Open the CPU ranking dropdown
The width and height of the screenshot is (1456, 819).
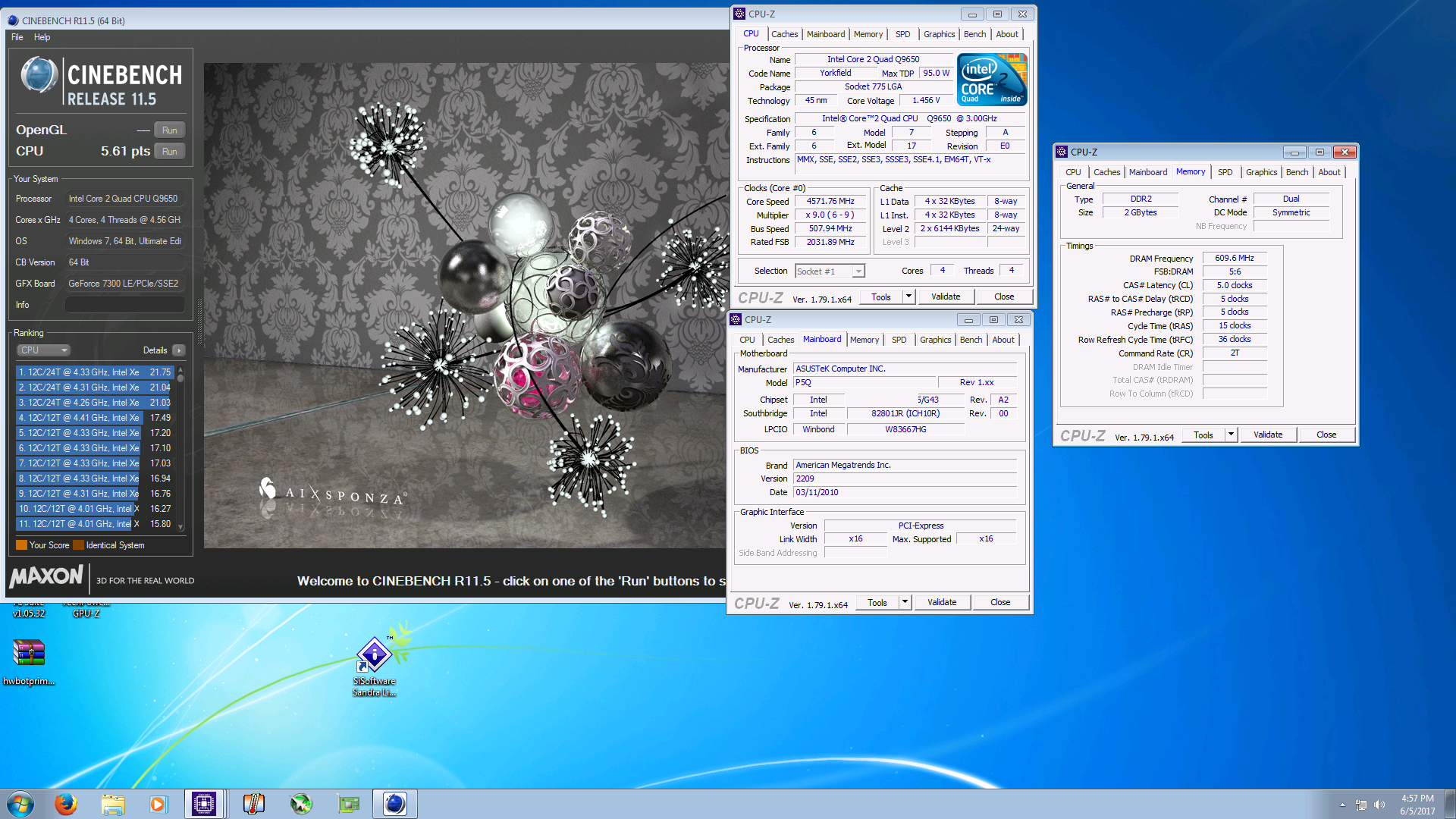[x=44, y=350]
